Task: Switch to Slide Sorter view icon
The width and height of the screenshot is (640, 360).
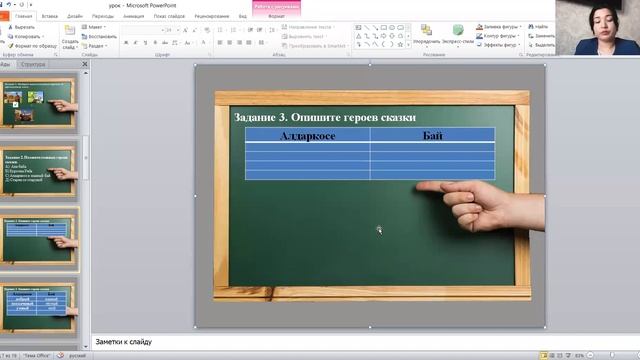Action: 552,356
